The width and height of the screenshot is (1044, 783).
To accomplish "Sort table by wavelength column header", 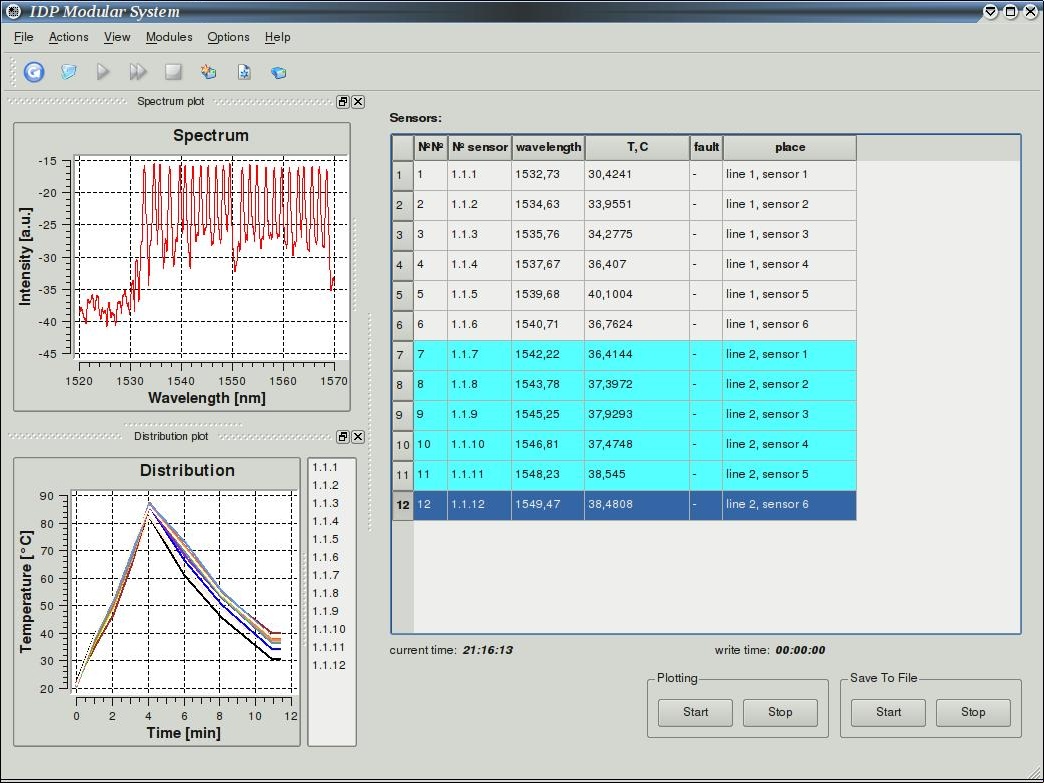I will (x=548, y=147).
